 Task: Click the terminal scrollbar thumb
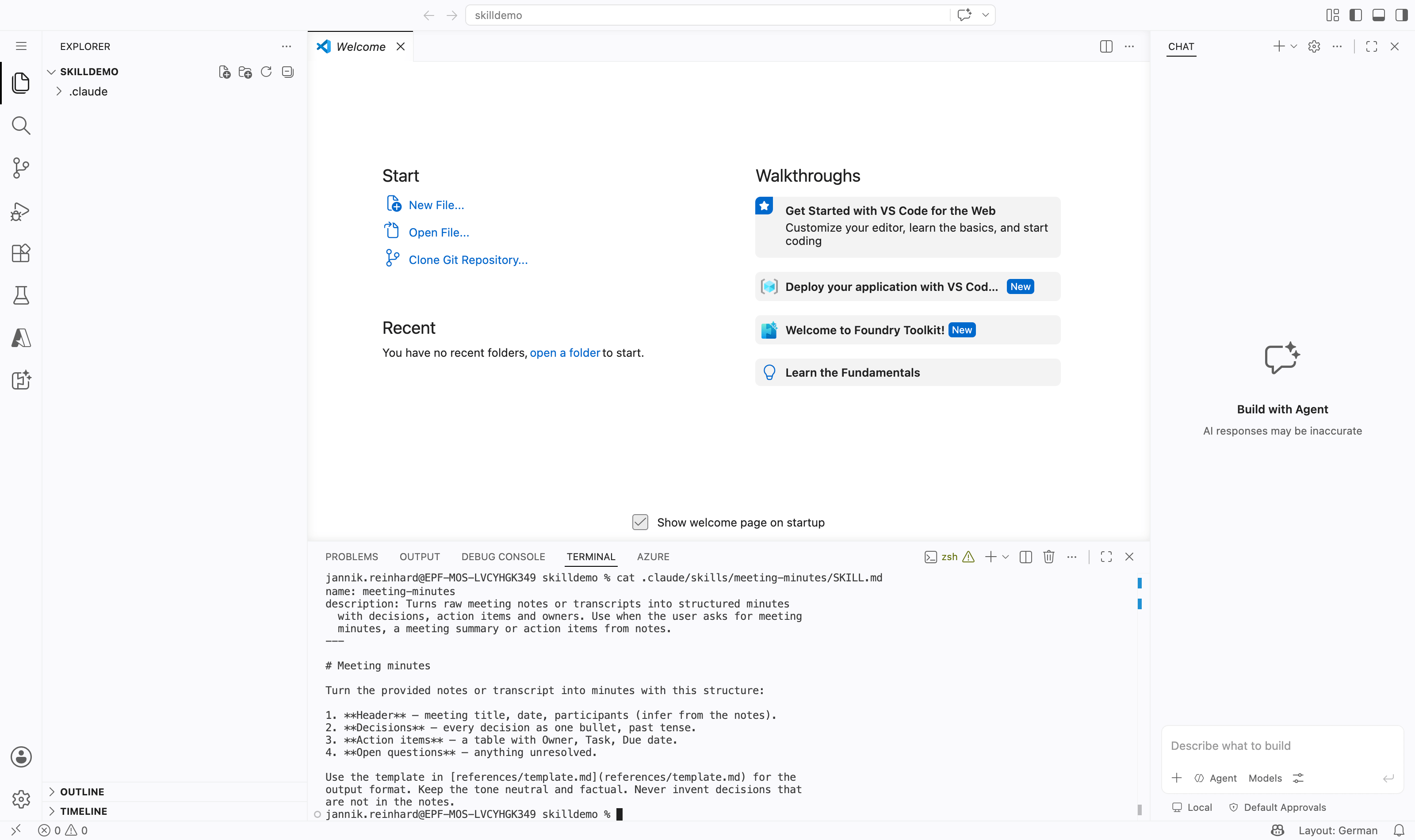point(1140,809)
